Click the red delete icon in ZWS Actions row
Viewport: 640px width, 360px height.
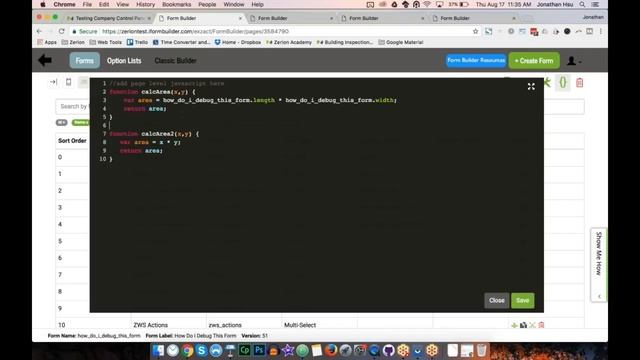[541, 325]
